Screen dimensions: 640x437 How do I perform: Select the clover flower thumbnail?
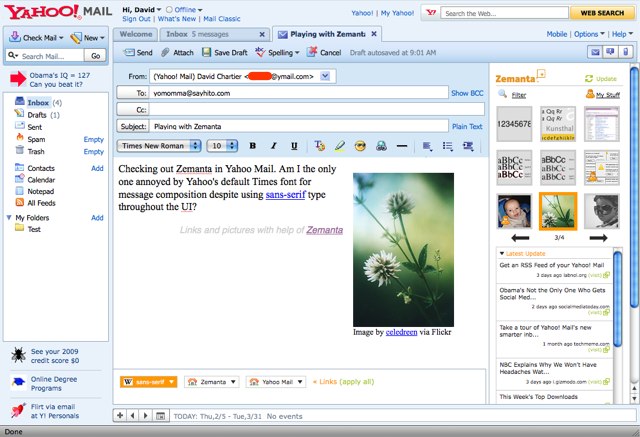point(558,211)
